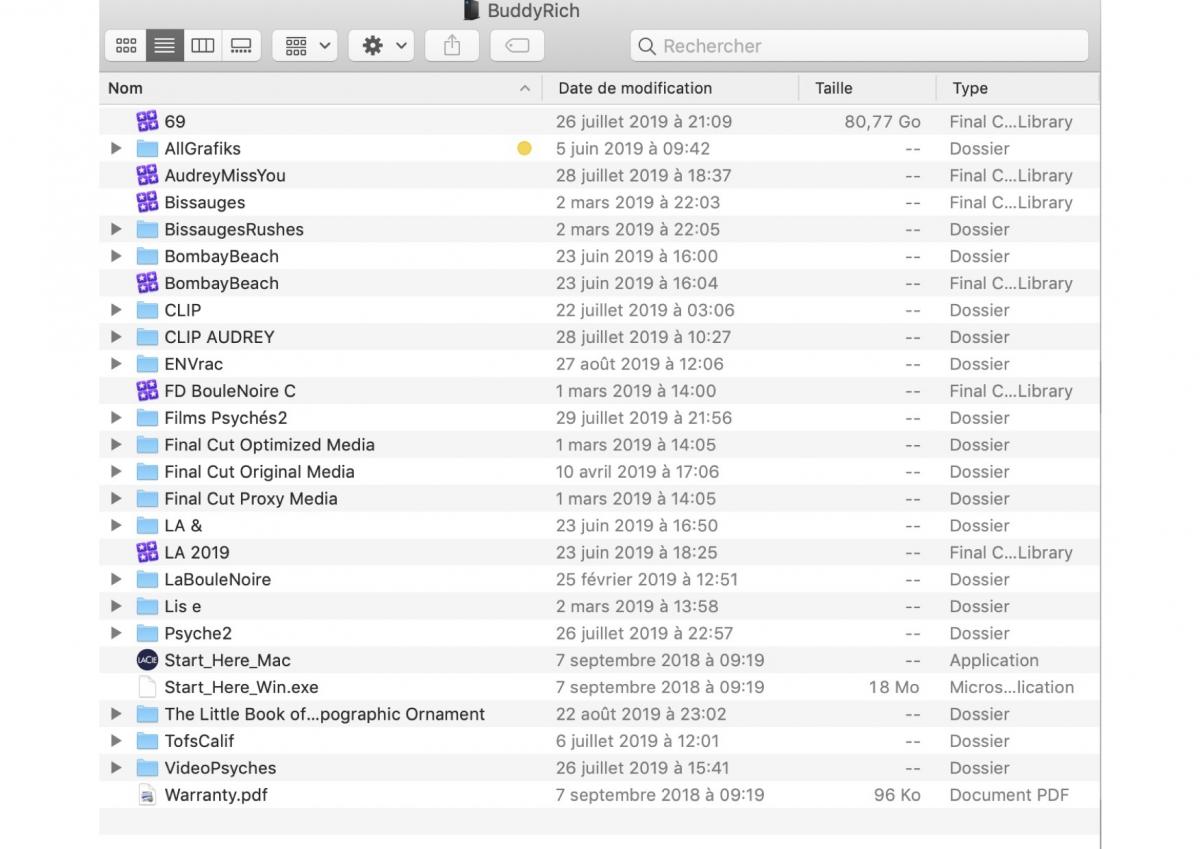The width and height of the screenshot is (1200, 849).
Task: Select the 'Final Cut Optimized Media' name
Action: tap(270, 445)
